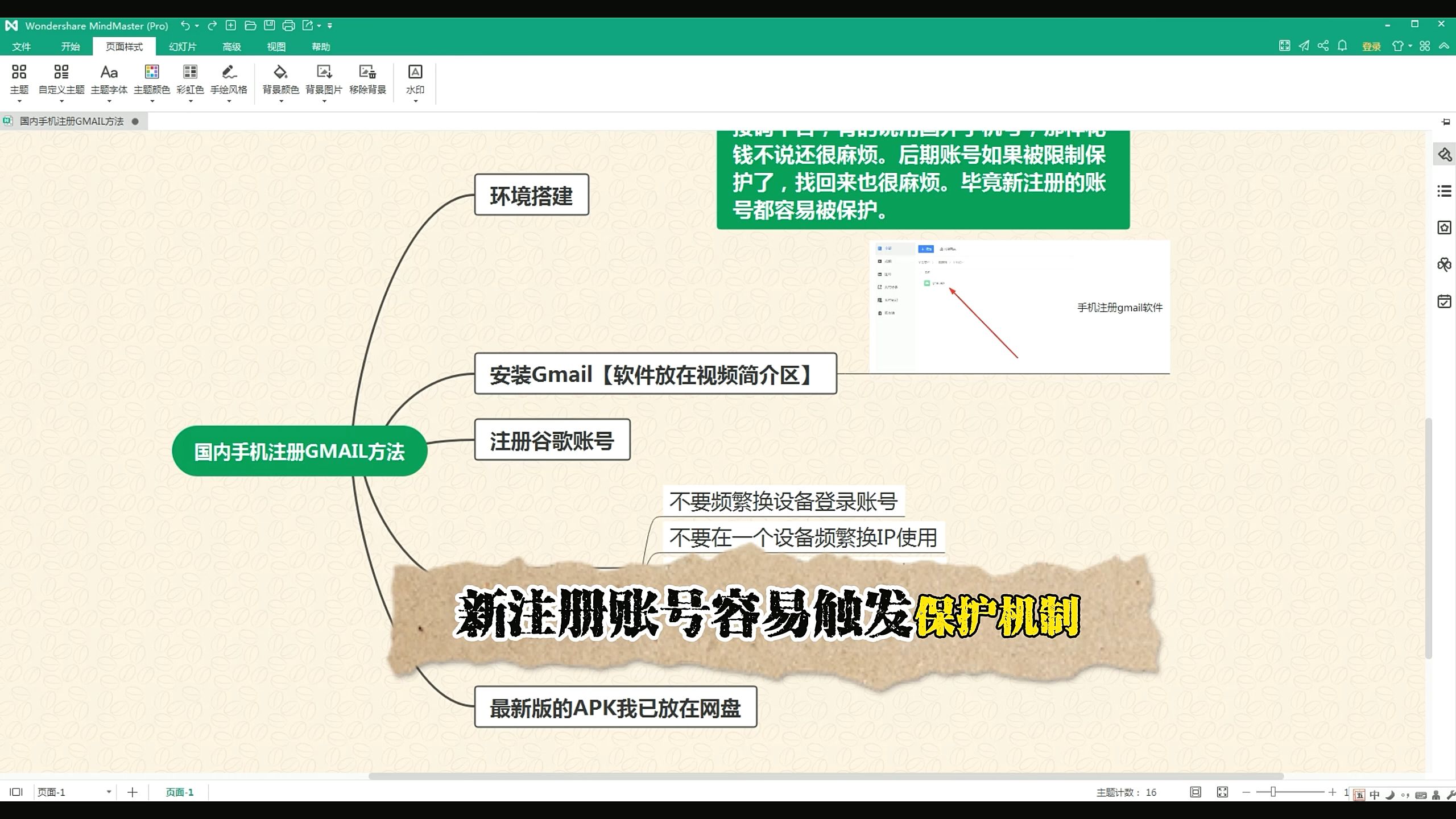Viewport: 1456px width, 819px height.
Task: Open the 页面-1 page dropdown
Action: (x=74, y=792)
